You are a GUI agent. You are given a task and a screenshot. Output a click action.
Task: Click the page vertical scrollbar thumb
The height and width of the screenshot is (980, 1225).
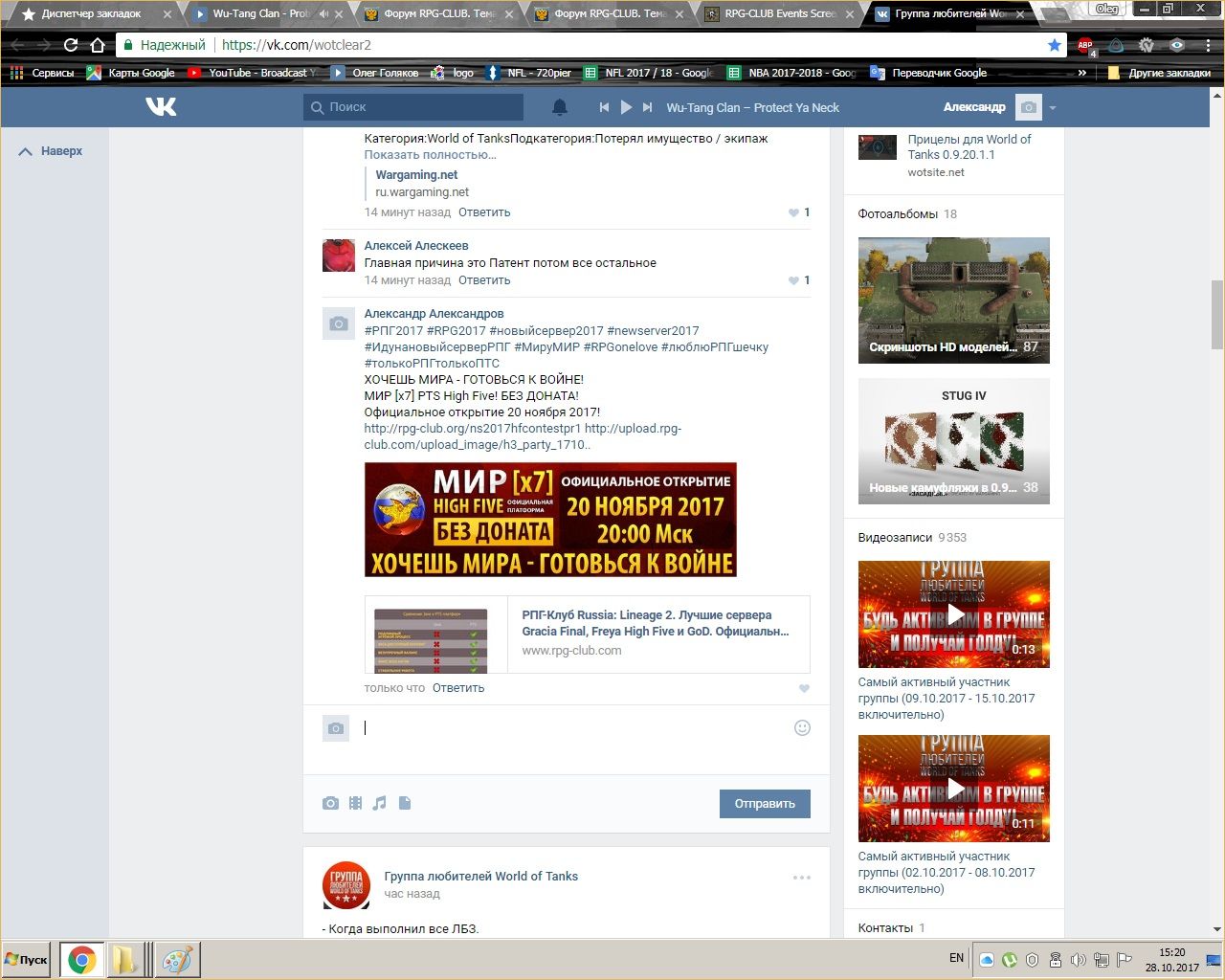(x=1217, y=315)
